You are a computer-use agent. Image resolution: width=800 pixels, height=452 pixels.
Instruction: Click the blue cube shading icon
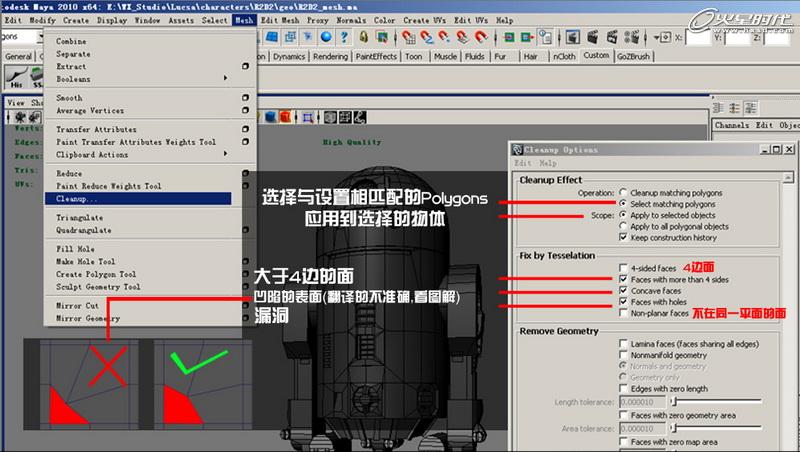pos(270,117)
